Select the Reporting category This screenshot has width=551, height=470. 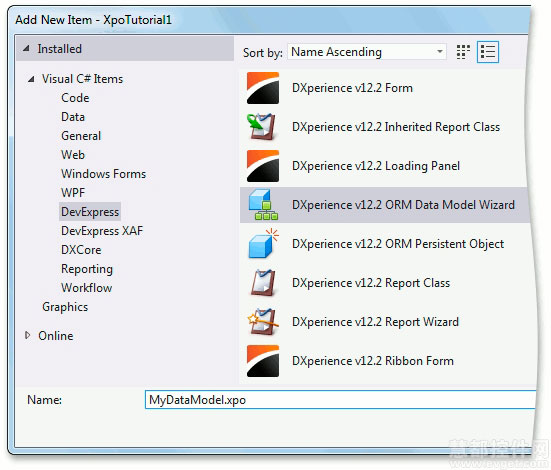pos(87,269)
